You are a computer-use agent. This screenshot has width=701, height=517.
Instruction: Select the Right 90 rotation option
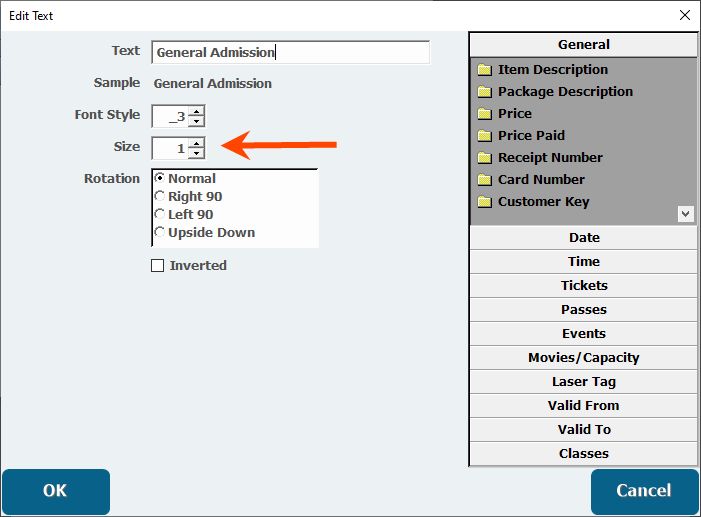point(159,197)
